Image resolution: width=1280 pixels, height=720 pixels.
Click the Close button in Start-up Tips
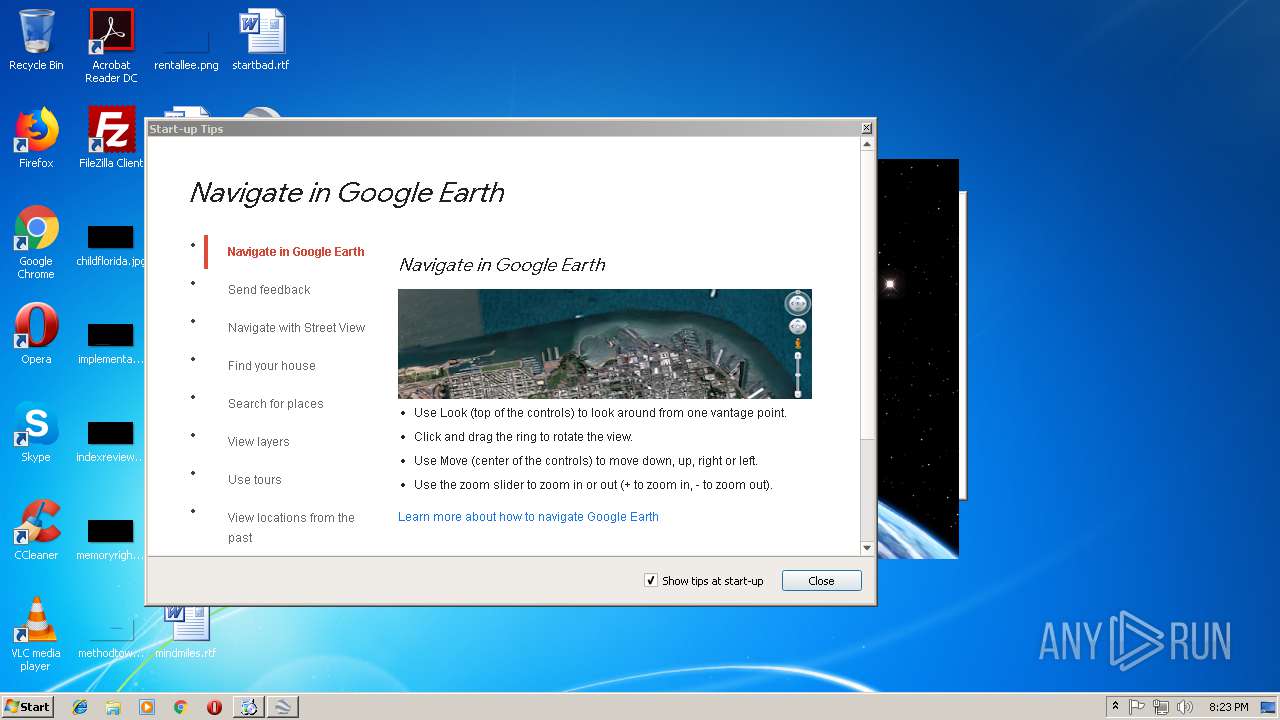coord(821,581)
